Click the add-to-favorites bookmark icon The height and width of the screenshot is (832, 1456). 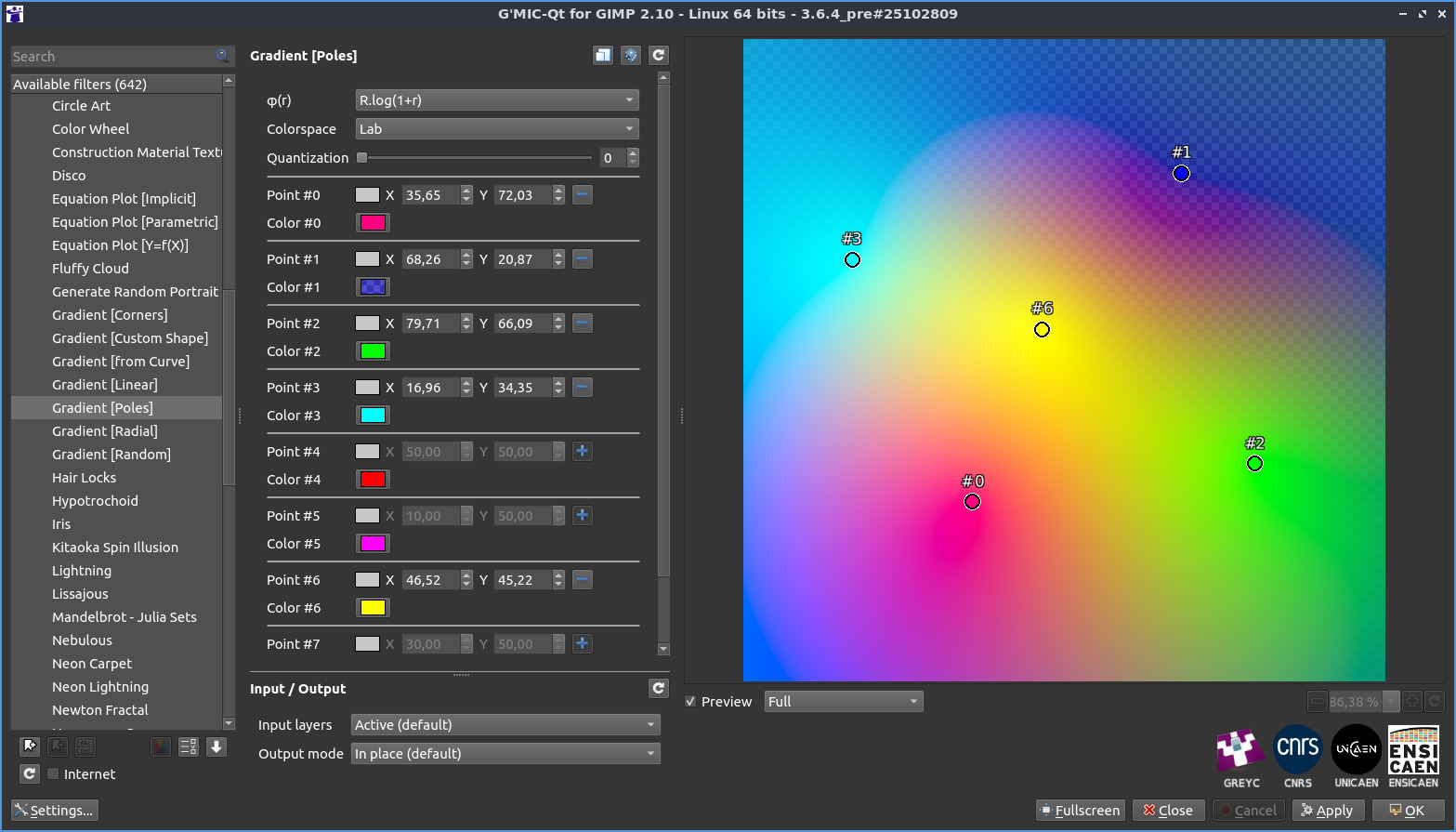pyautogui.click(x=30, y=746)
